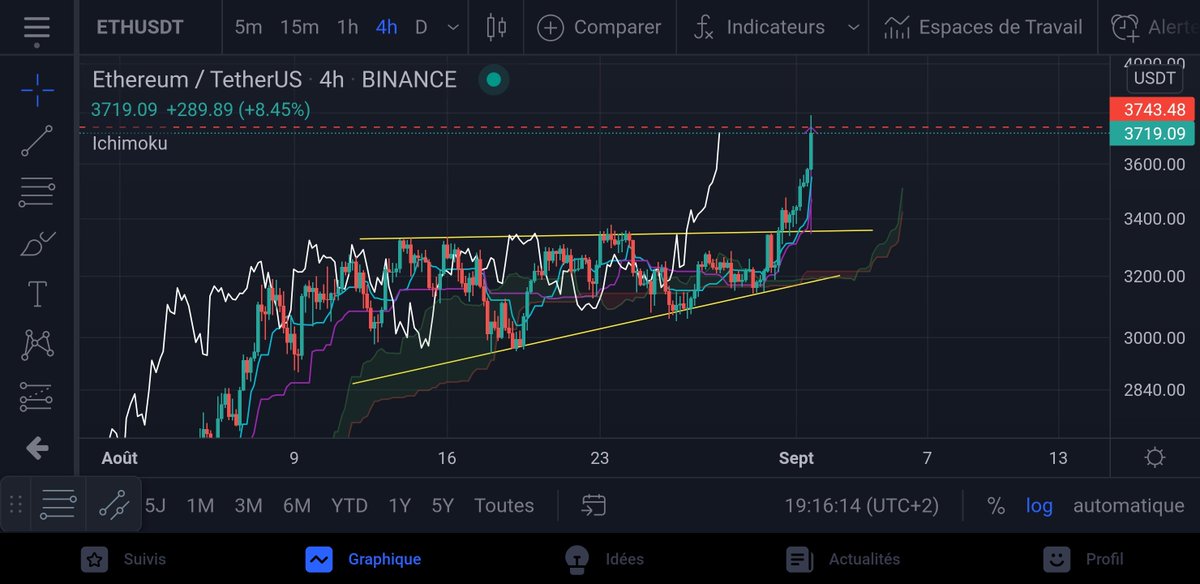This screenshot has height=584, width=1200.
Task: Select the 4h timeframe
Action: pyautogui.click(x=386, y=27)
